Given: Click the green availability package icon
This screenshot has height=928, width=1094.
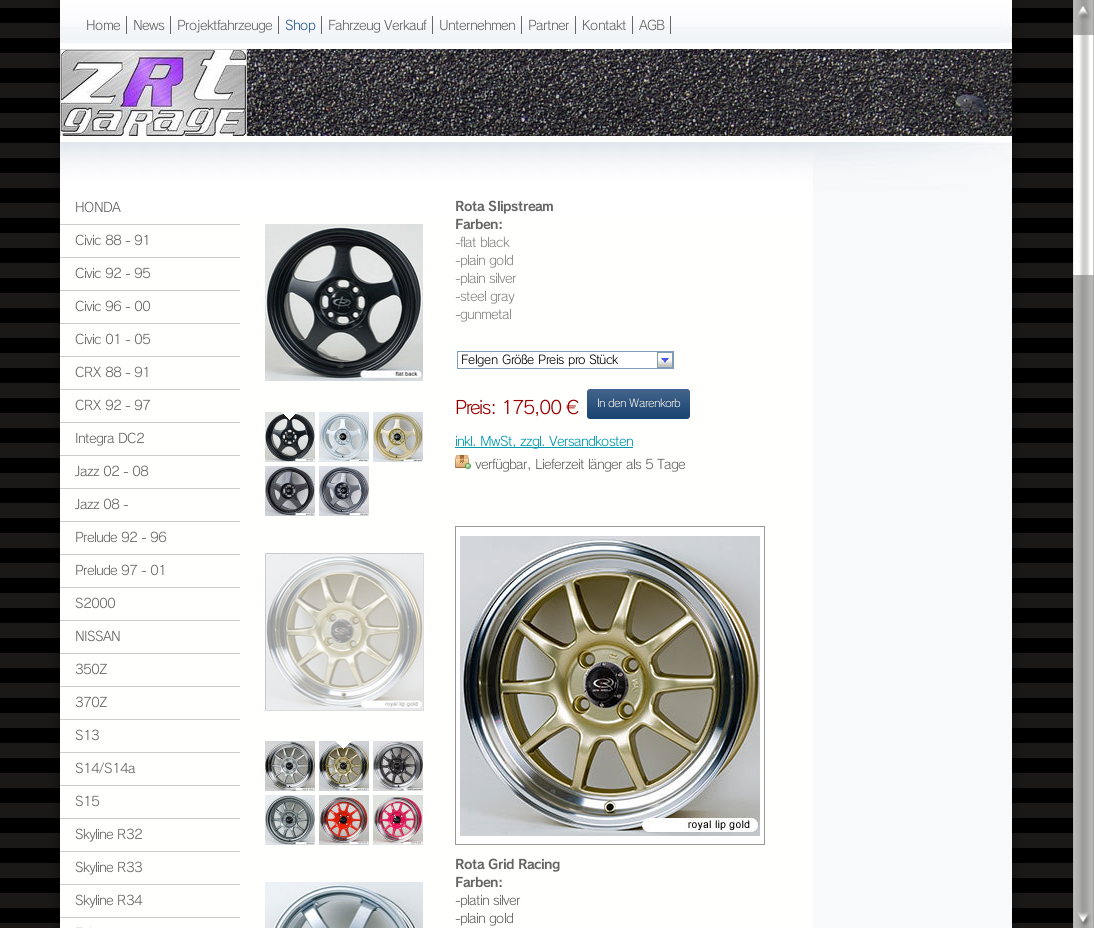Looking at the screenshot, I should (x=462, y=462).
